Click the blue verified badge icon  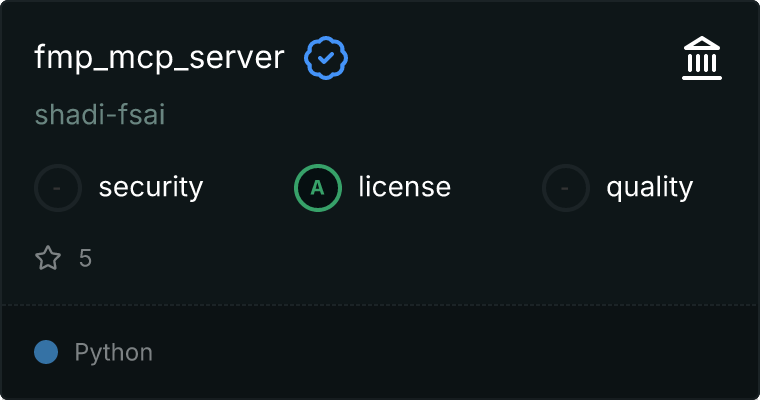pos(326,59)
